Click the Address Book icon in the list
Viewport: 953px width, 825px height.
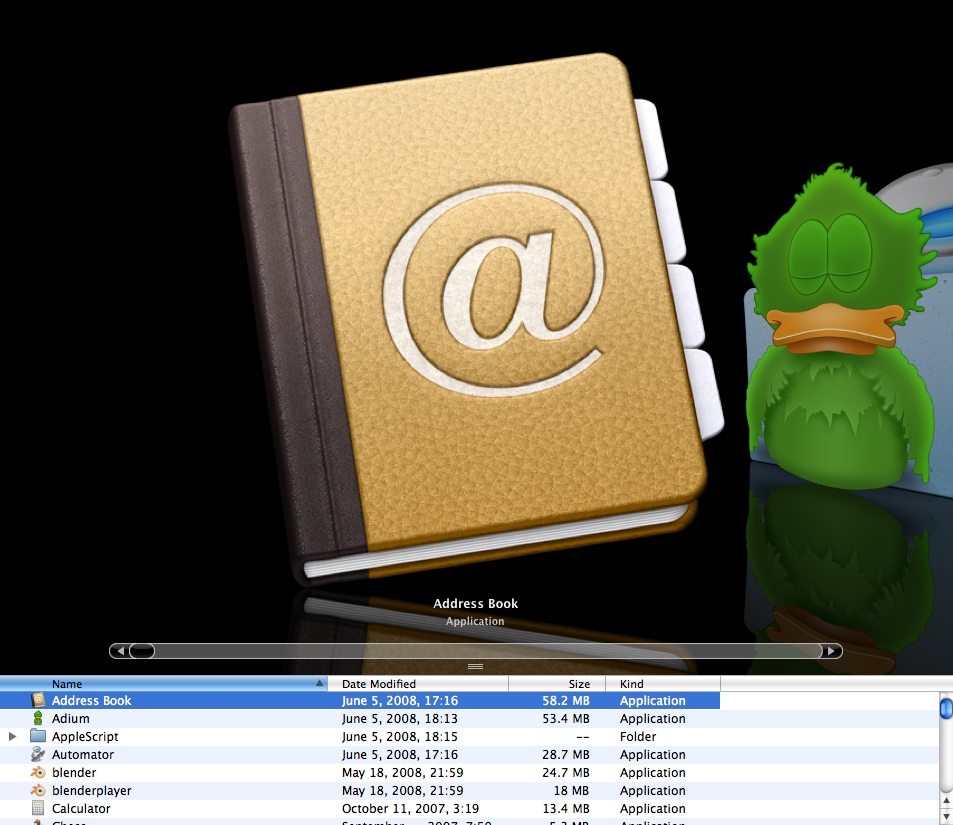coord(38,700)
